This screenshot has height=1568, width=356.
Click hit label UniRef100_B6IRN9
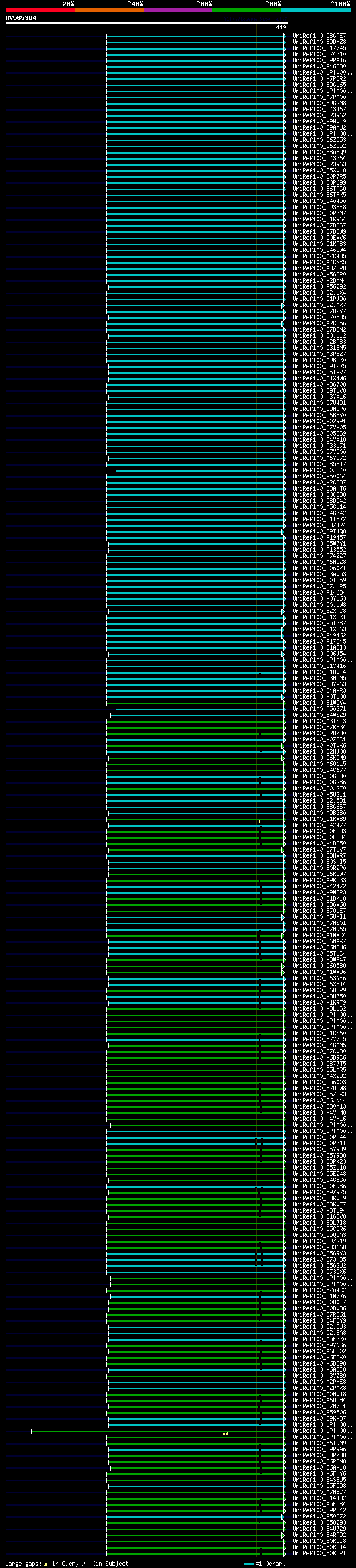tap(319, 1443)
